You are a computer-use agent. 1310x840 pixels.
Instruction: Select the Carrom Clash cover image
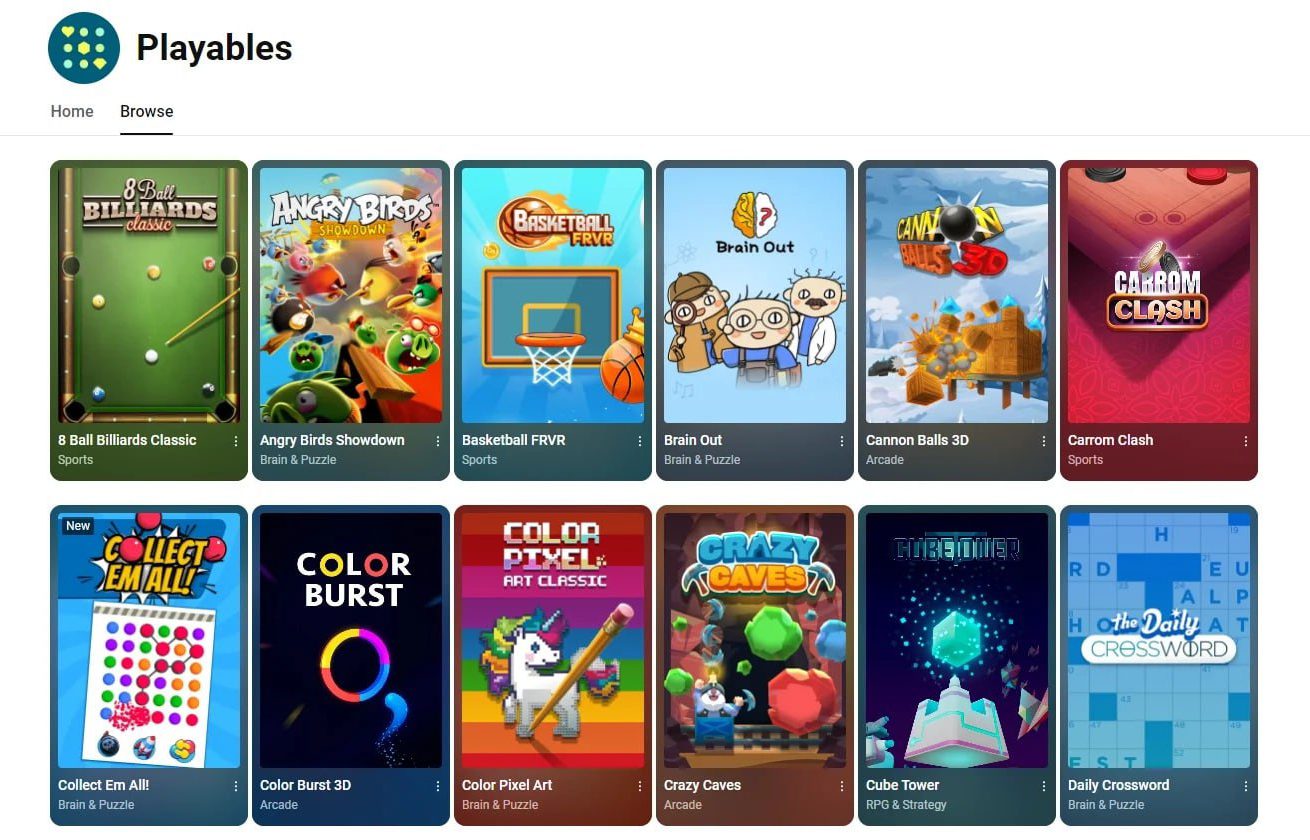(1159, 295)
